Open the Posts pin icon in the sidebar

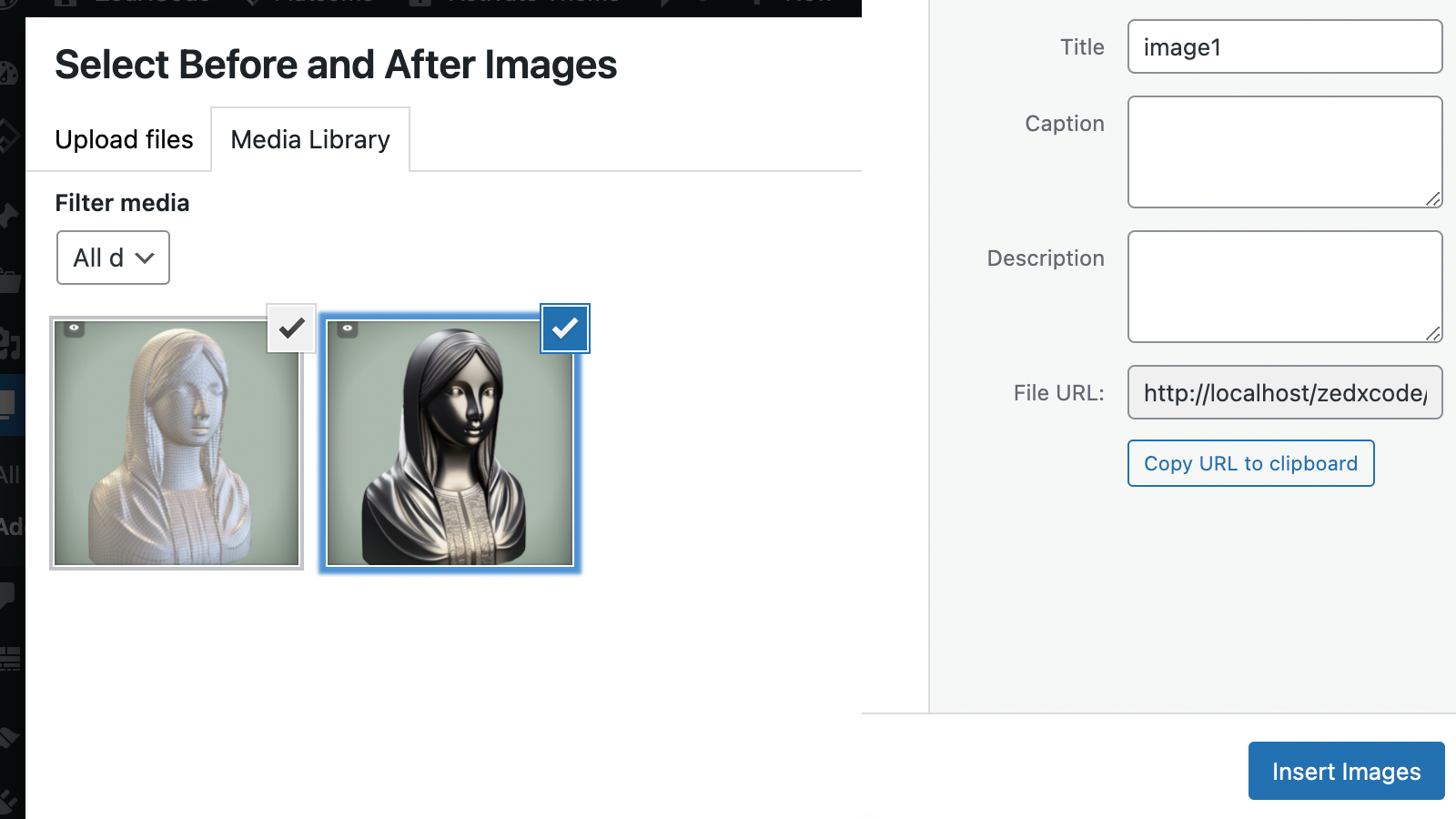tap(8, 216)
